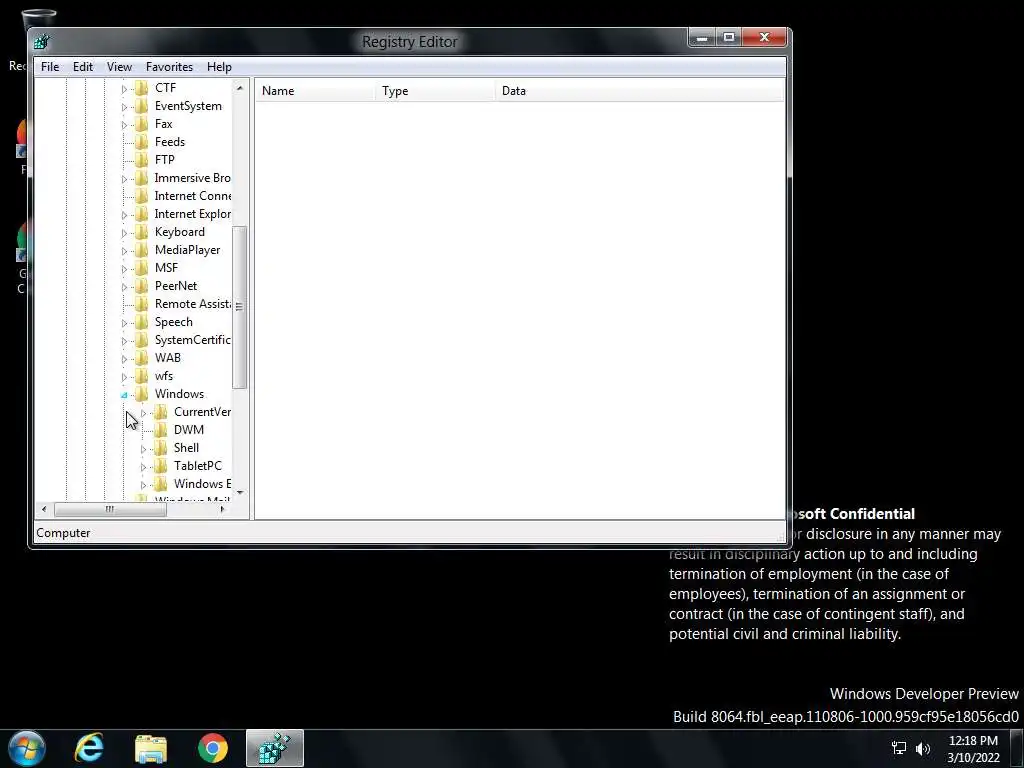Select the DWM folder icon
This screenshot has width=1024, height=768.
click(161, 430)
